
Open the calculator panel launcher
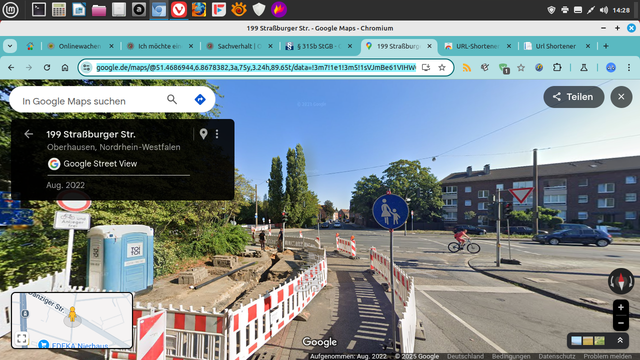coord(59,9)
